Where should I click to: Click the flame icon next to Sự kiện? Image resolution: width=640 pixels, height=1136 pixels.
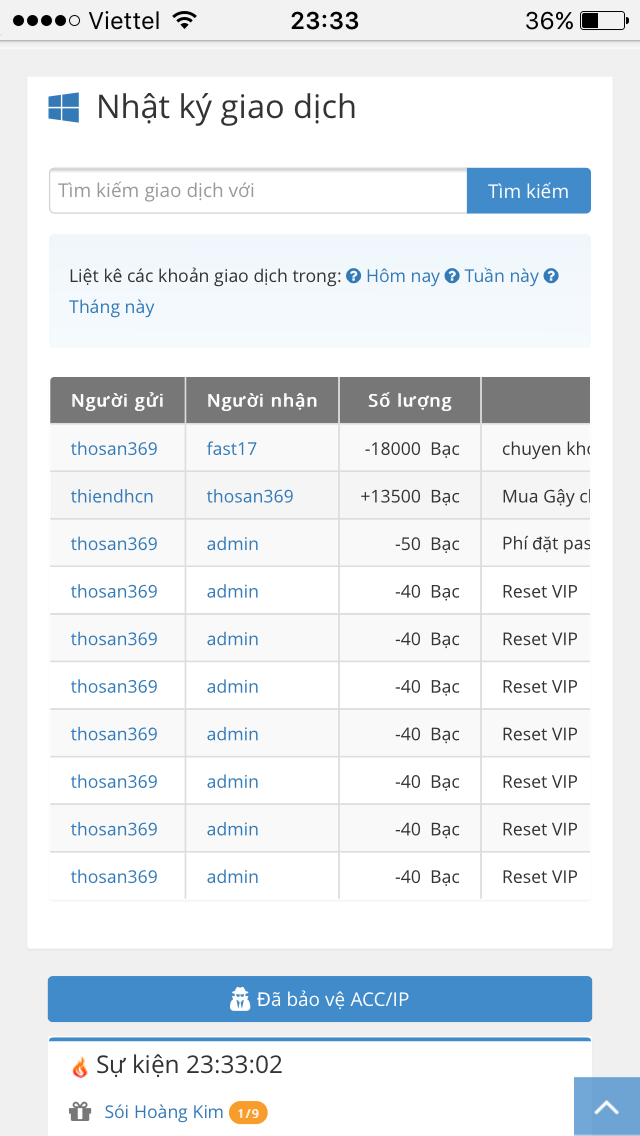(x=80, y=1066)
